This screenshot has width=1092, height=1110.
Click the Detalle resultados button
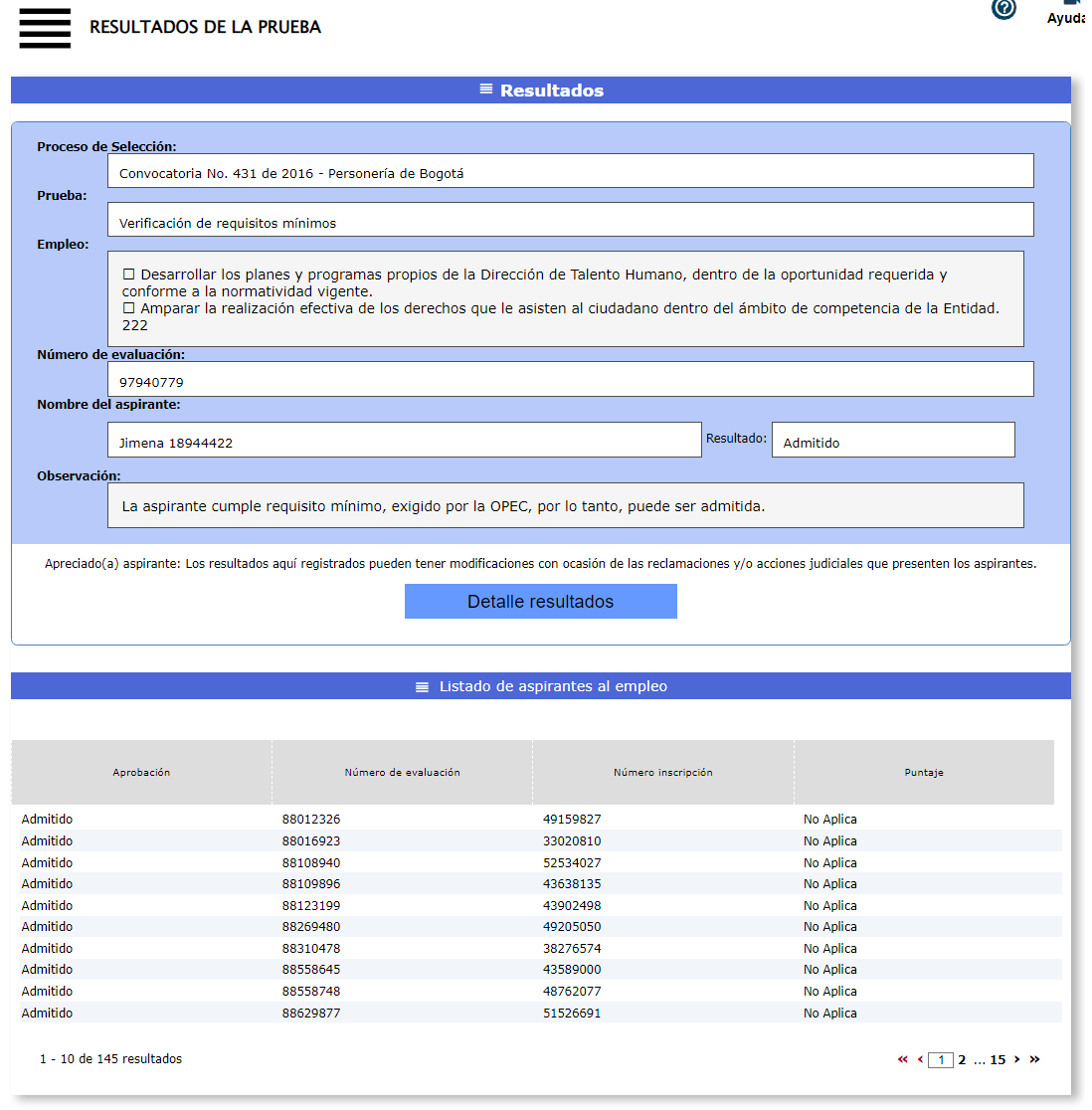coord(540,602)
